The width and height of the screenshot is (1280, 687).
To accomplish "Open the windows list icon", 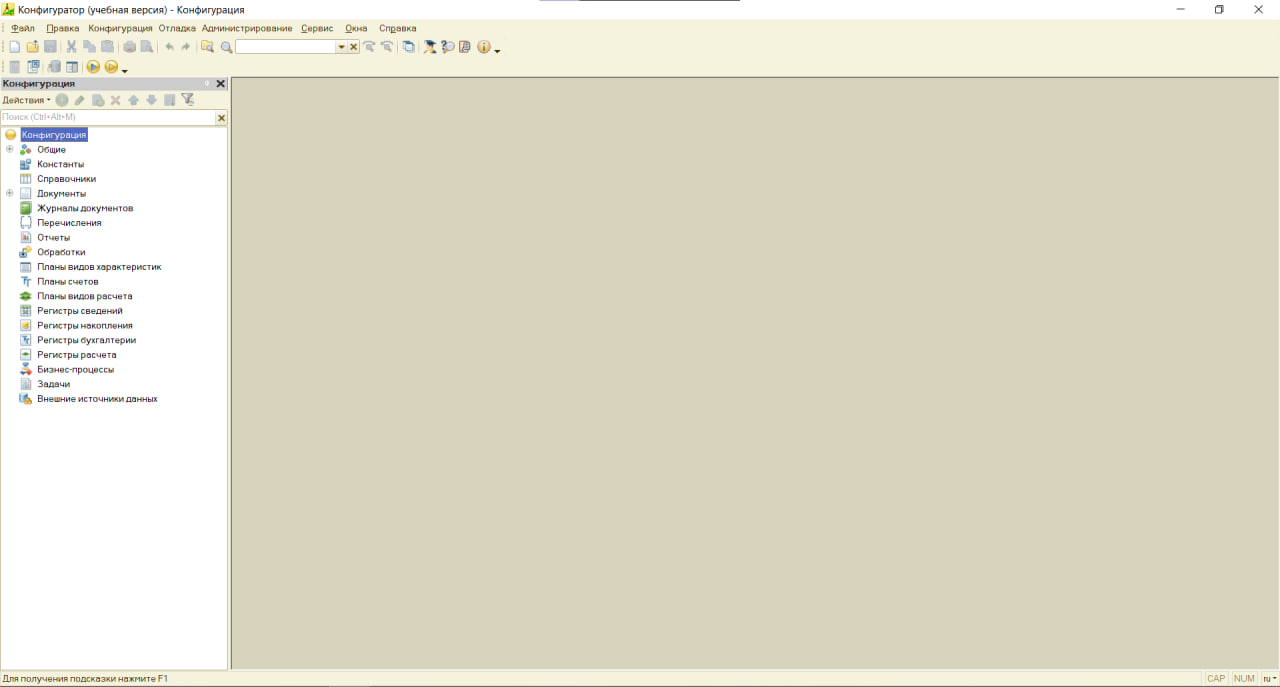I will tap(408, 47).
